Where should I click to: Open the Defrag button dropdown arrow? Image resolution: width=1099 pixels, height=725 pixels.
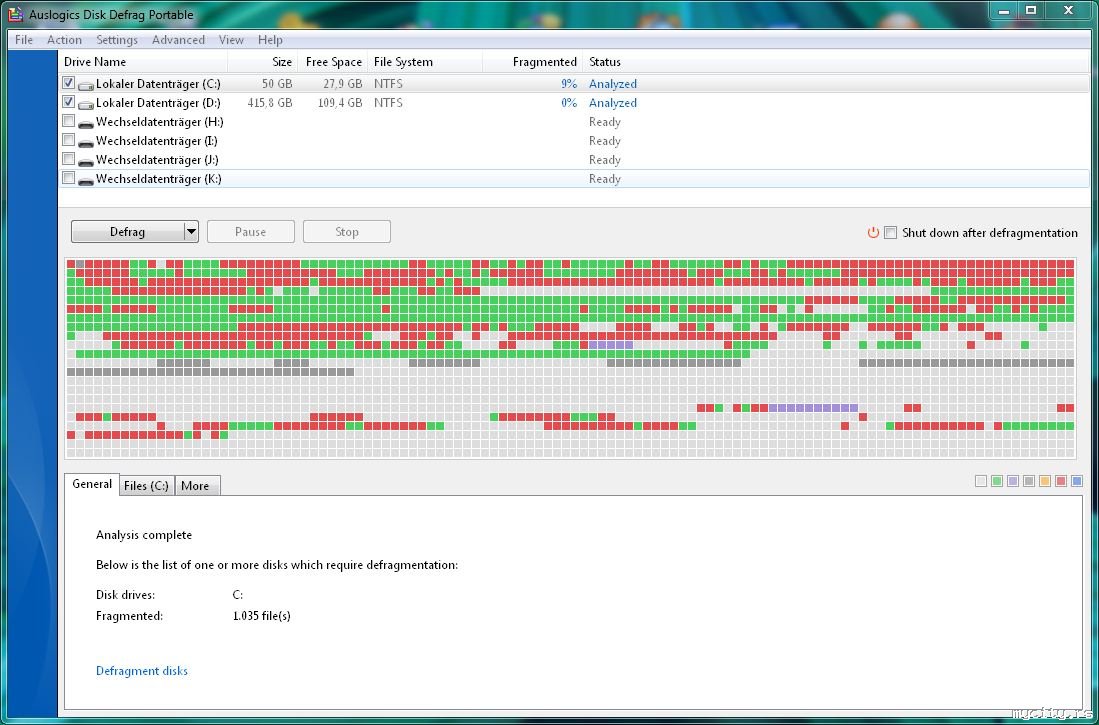191,231
